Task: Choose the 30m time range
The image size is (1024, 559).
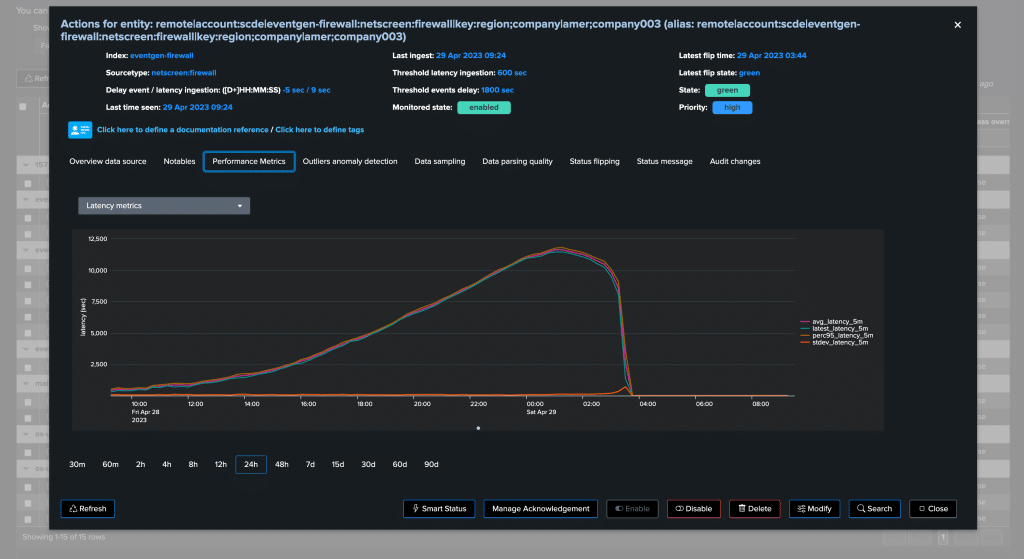Action: [x=77, y=464]
